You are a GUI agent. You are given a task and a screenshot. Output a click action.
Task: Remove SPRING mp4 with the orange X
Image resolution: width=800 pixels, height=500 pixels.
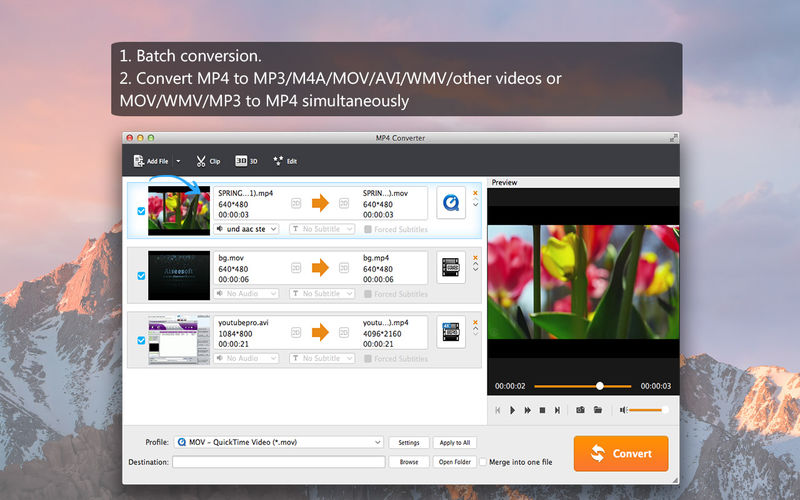[x=475, y=193]
